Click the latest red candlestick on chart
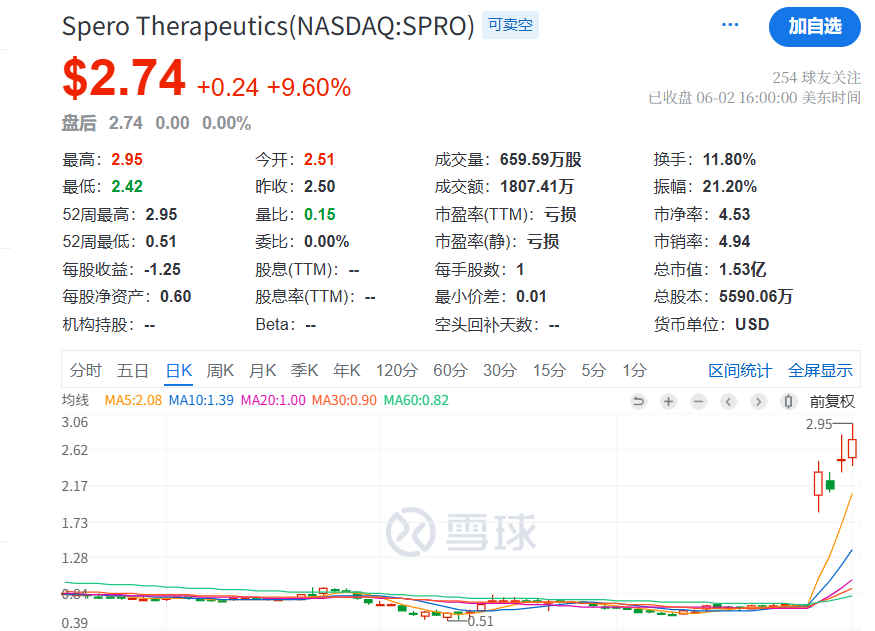875x631 pixels. (852, 449)
